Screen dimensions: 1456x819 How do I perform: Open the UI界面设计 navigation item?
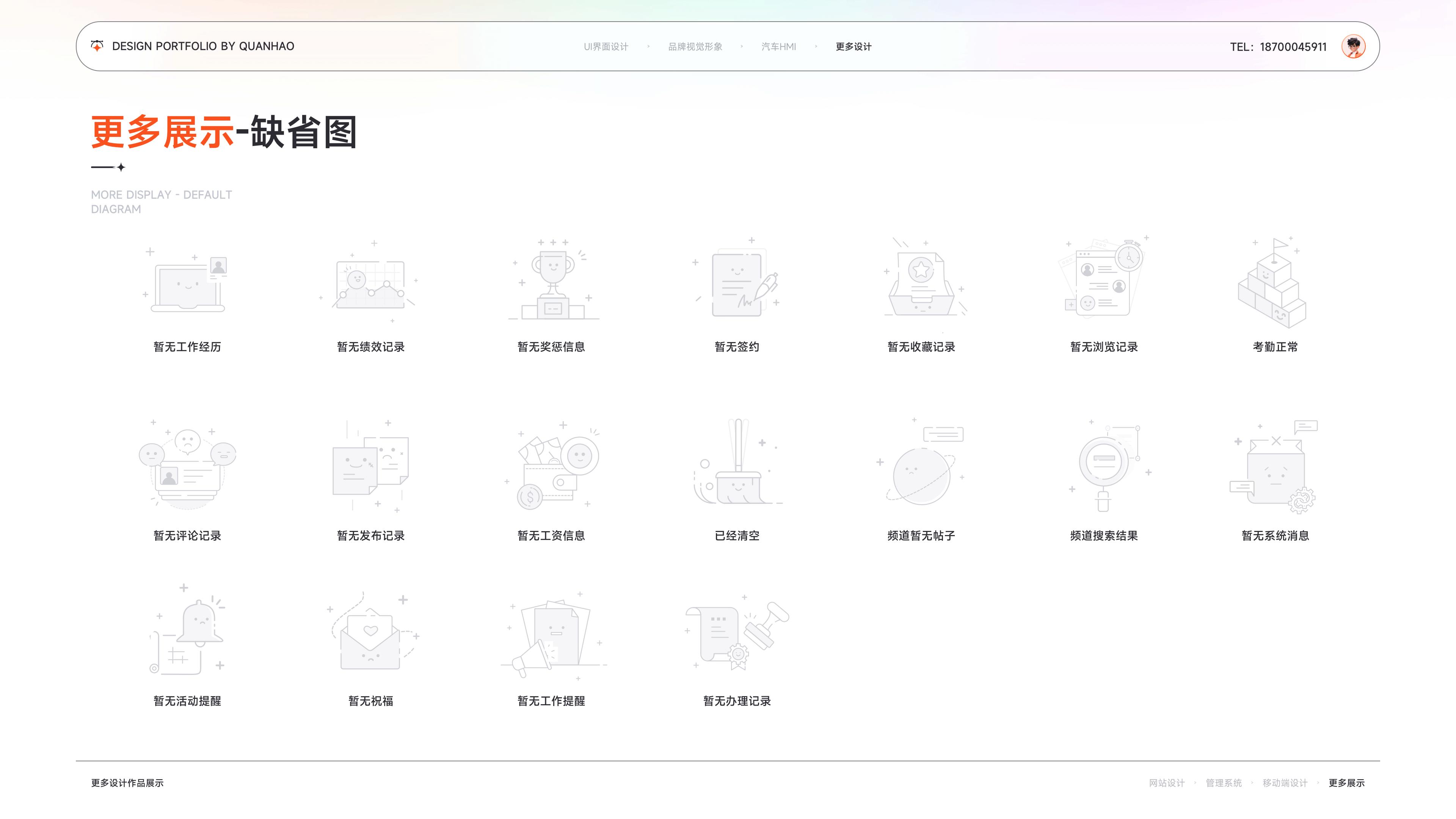tap(606, 47)
